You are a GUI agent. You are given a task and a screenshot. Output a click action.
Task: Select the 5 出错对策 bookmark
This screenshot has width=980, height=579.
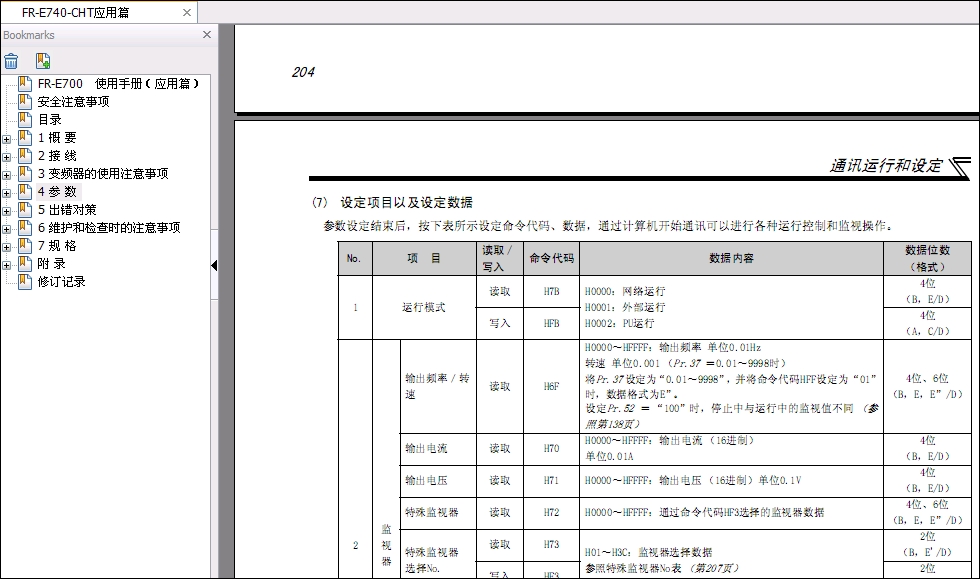pos(67,210)
